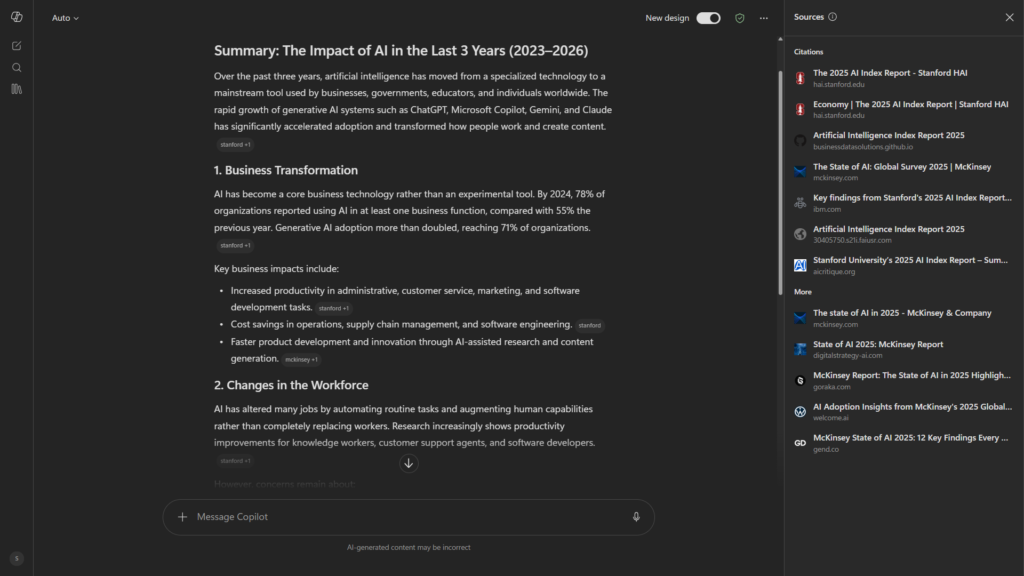
Task: Close the Sources panel
Action: (1009, 18)
